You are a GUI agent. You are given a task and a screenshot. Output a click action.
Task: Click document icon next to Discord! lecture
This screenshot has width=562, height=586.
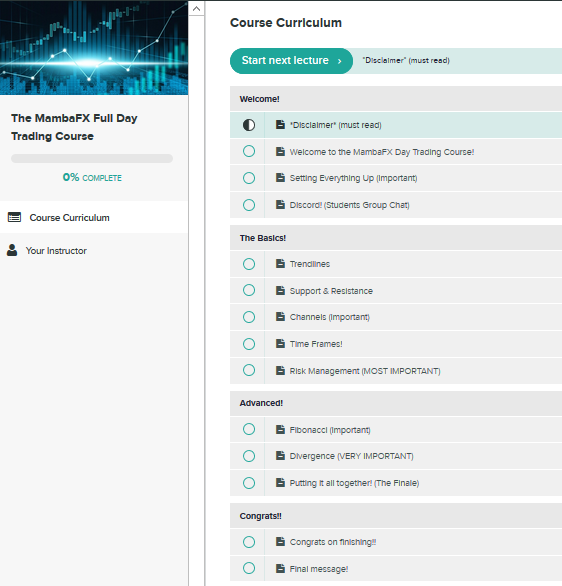coord(280,204)
